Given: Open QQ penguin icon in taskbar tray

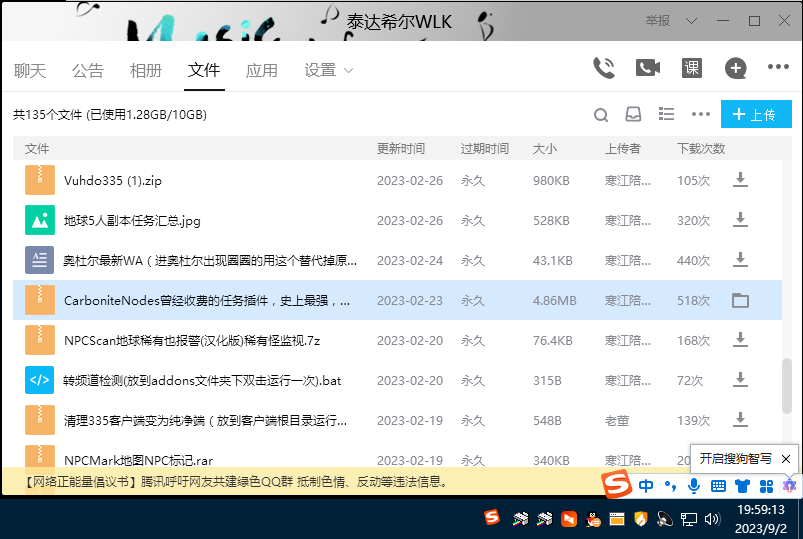Looking at the screenshot, I should [593, 519].
